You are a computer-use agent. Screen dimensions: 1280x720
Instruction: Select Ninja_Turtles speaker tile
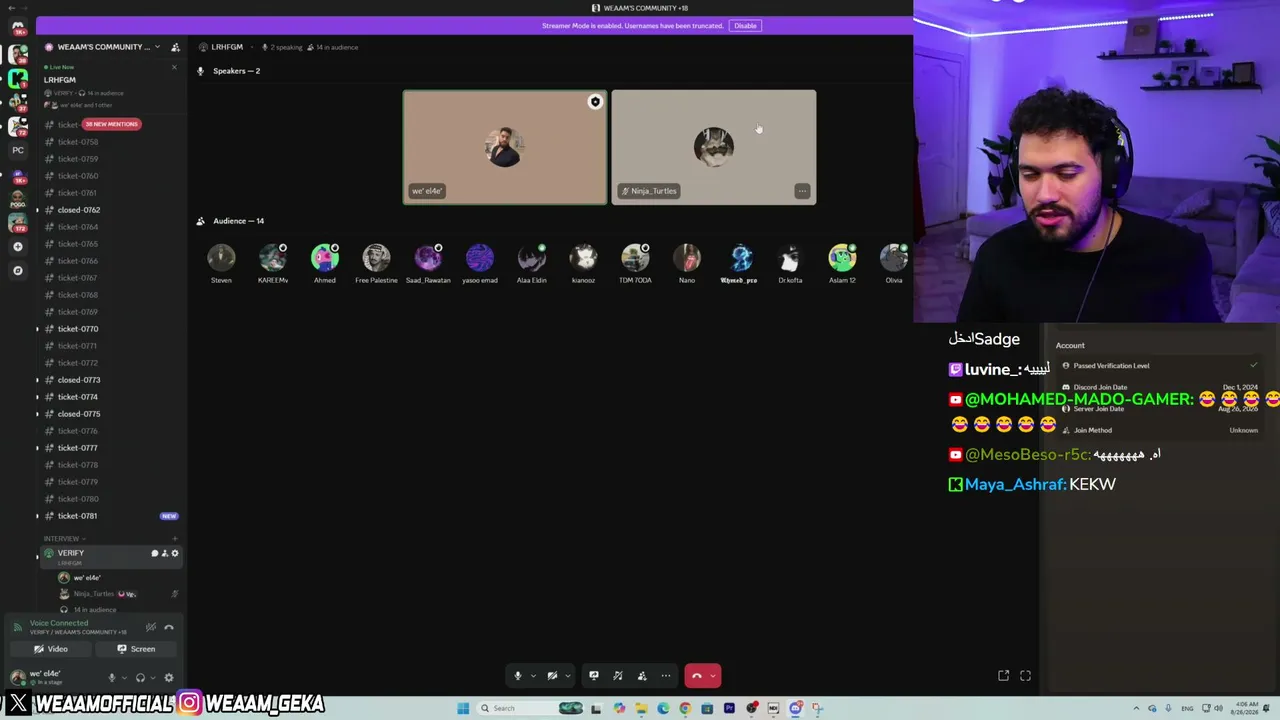point(714,147)
